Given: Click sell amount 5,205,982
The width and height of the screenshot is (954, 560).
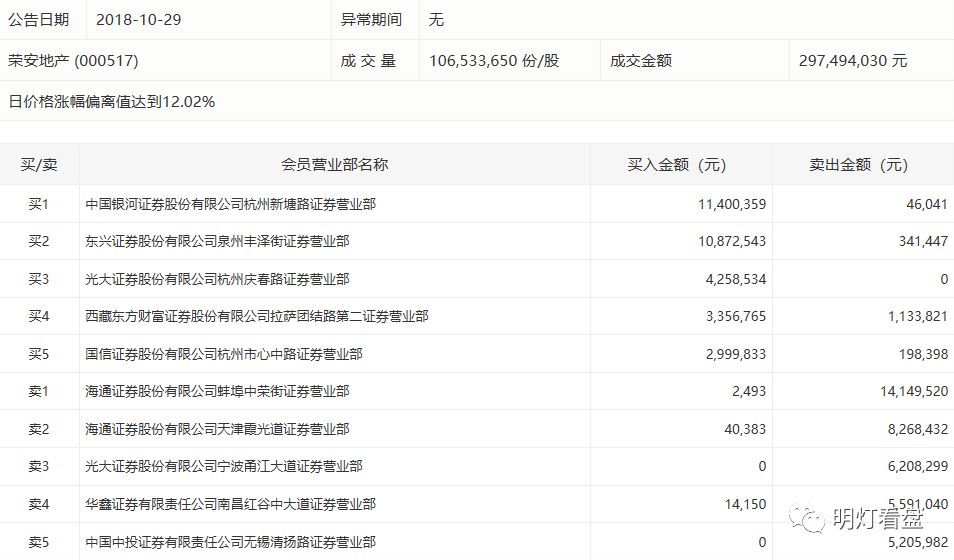Looking at the screenshot, I should 917,542.
